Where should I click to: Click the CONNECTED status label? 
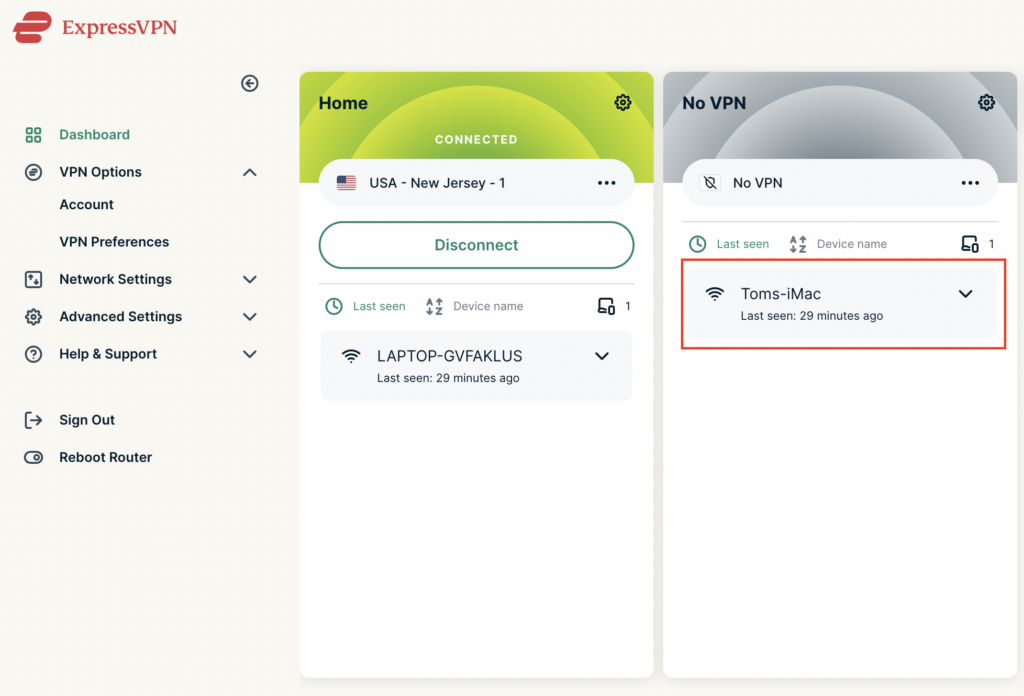pos(476,140)
